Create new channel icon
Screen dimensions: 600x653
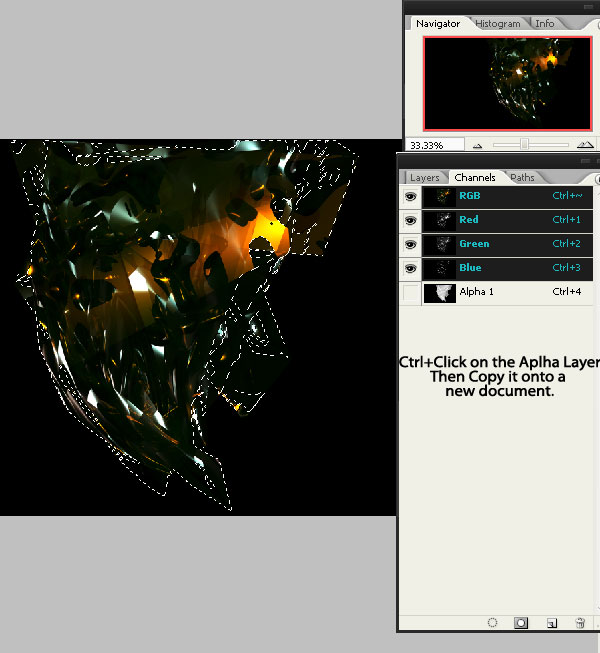tap(552, 623)
